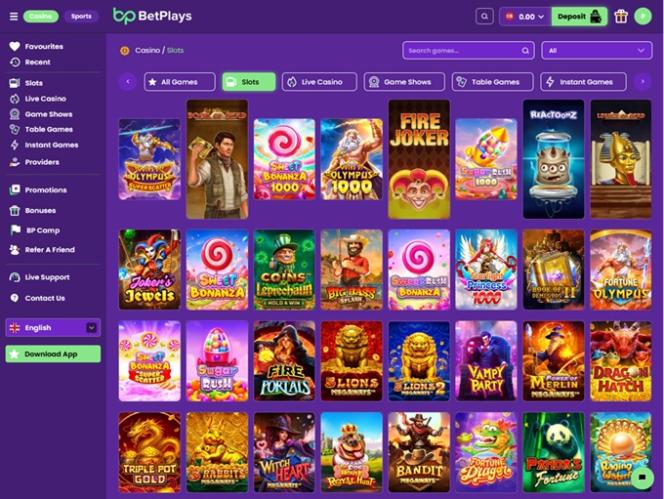Select the Table Games category tab
The height and width of the screenshot is (499, 664).
pos(492,82)
